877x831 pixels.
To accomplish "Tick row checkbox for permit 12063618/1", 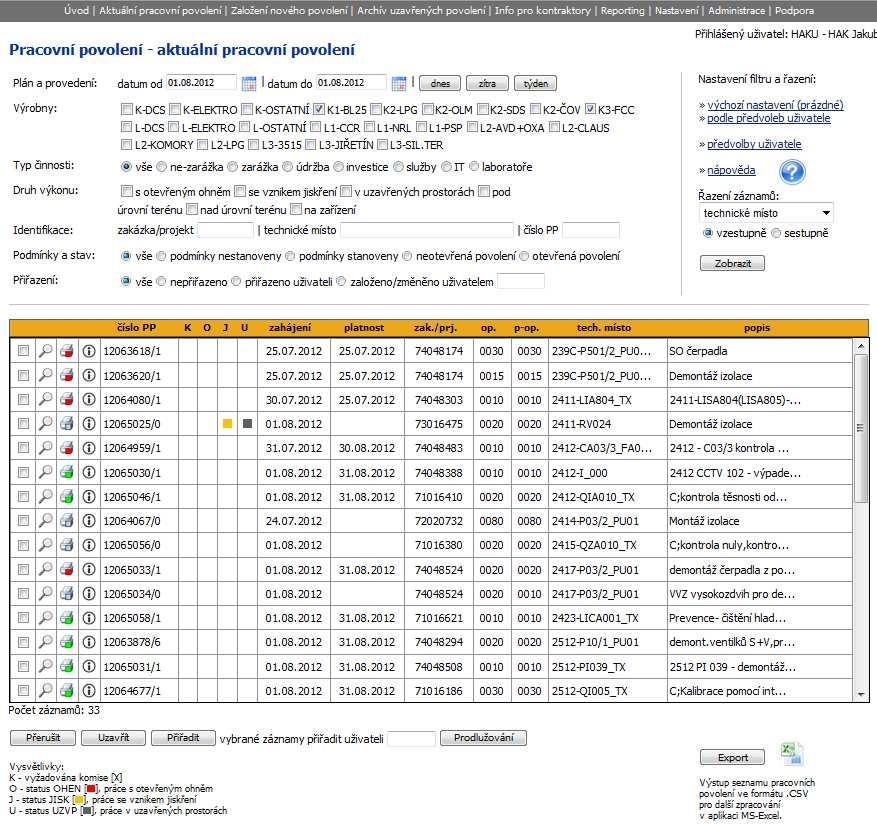I will pos(23,351).
